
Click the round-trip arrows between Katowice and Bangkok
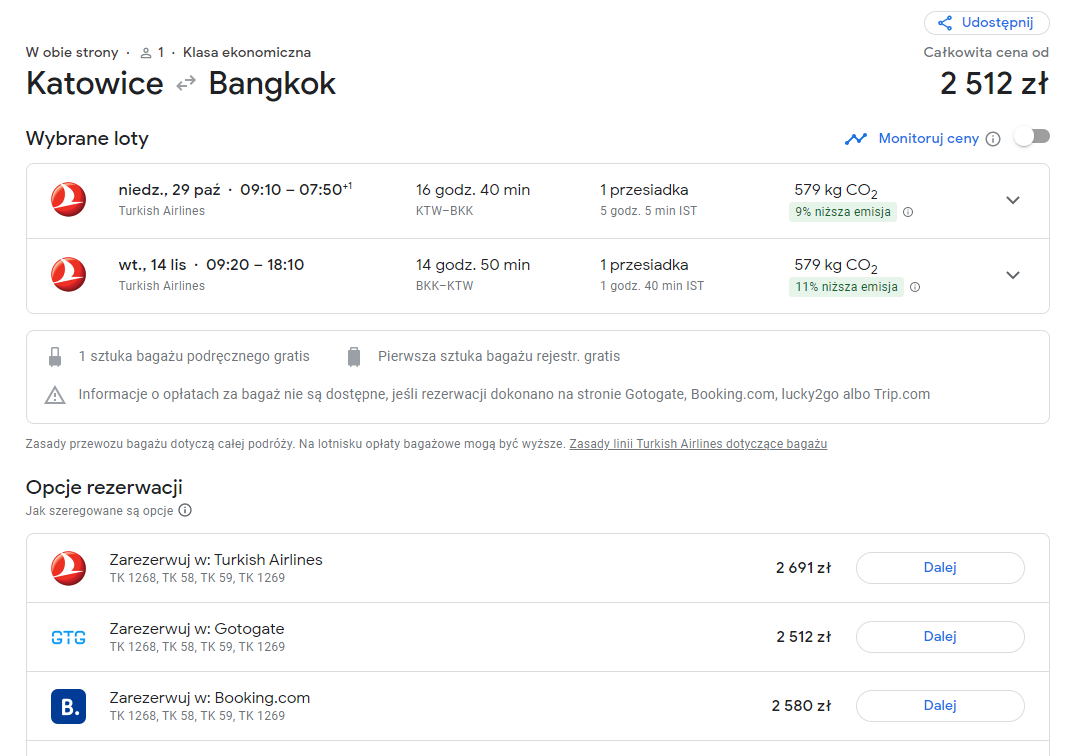tap(186, 84)
